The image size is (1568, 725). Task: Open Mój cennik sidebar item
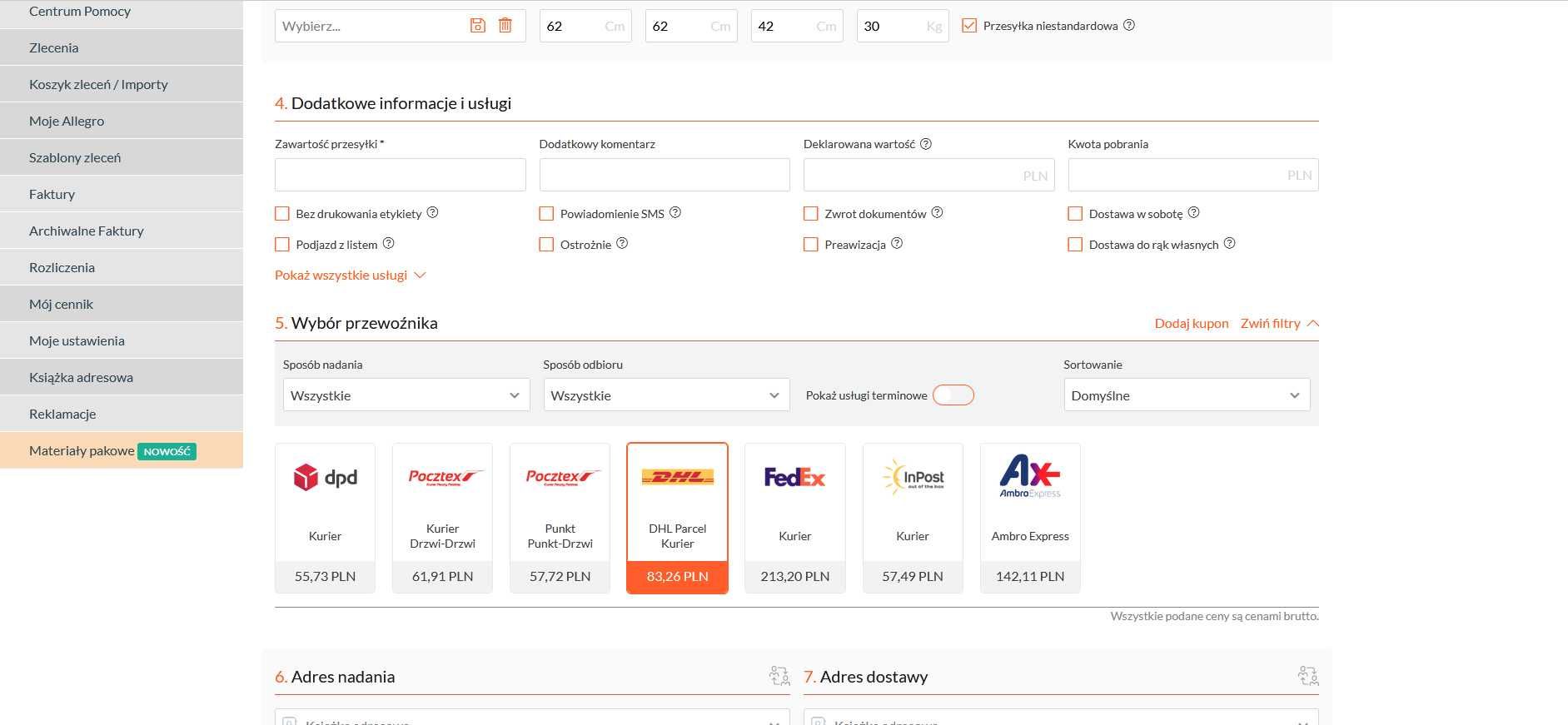tap(122, 304)
